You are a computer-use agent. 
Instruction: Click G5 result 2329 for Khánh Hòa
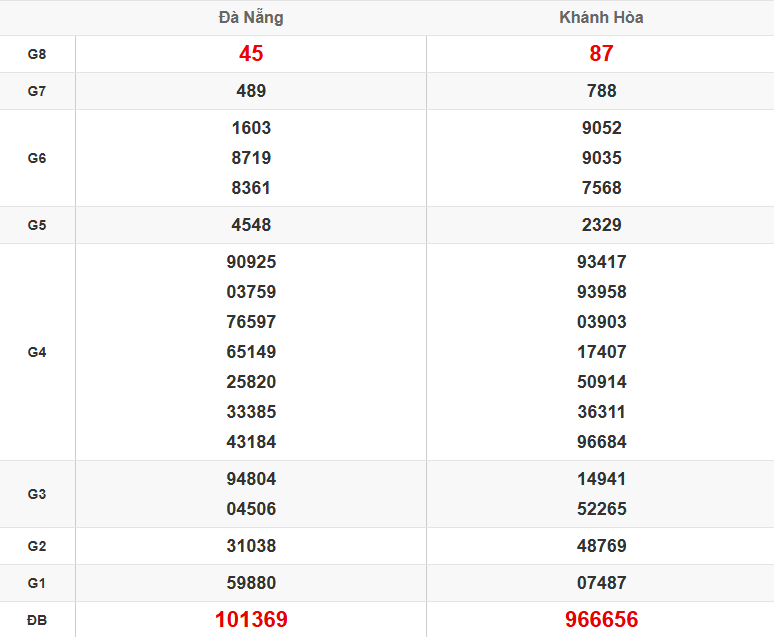[x=601, y=225]
